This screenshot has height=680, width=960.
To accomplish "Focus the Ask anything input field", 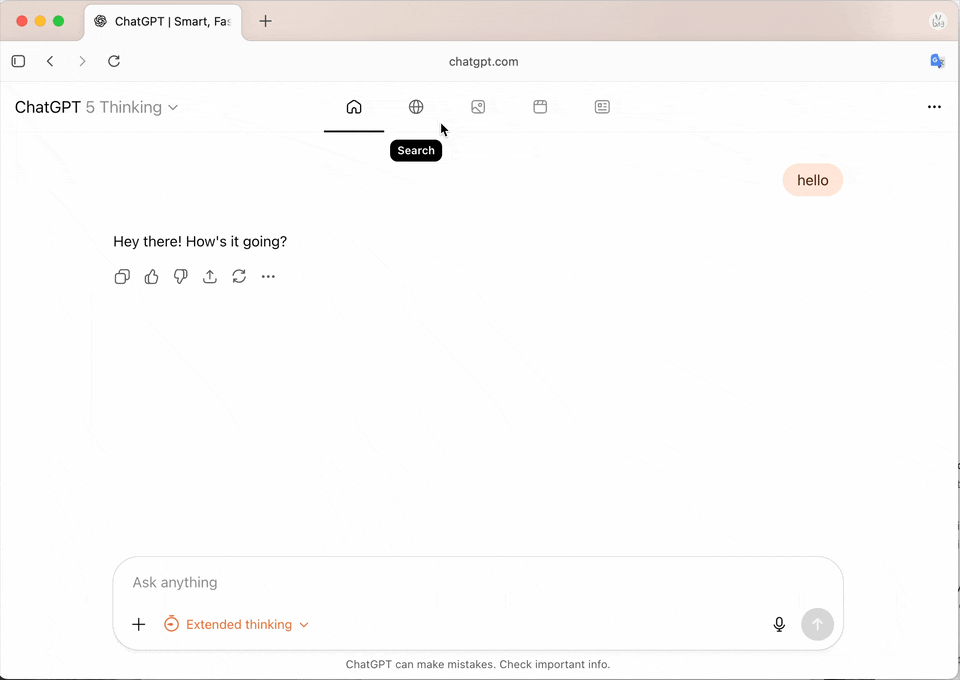I will tap(450, 582).
